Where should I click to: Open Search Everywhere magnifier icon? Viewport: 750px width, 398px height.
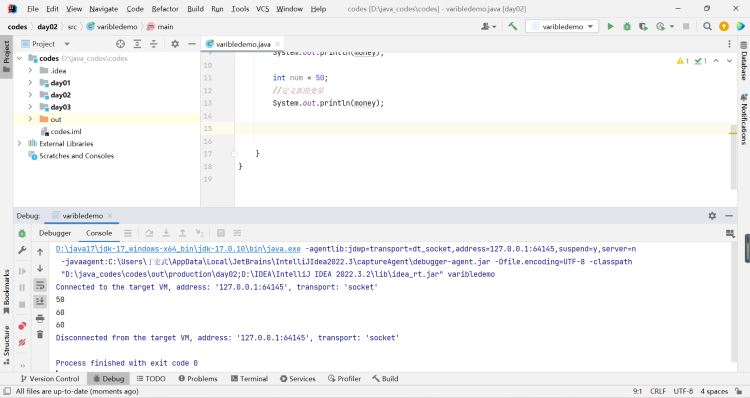[x=707, y=27]
